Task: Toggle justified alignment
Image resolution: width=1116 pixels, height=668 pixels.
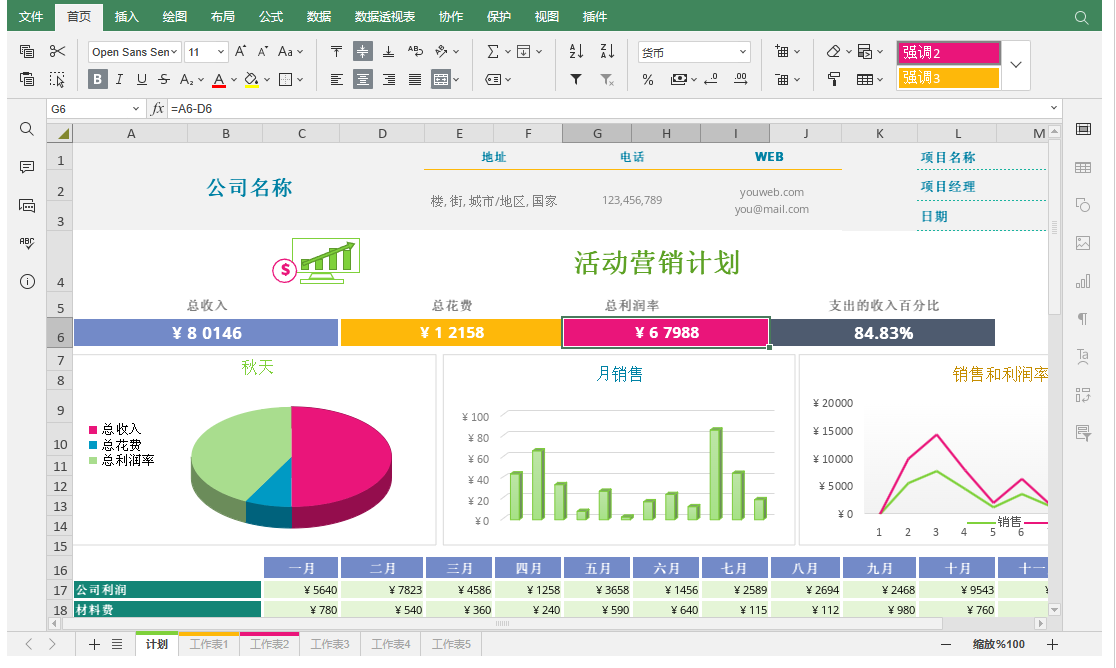Action: click(415, 79)
